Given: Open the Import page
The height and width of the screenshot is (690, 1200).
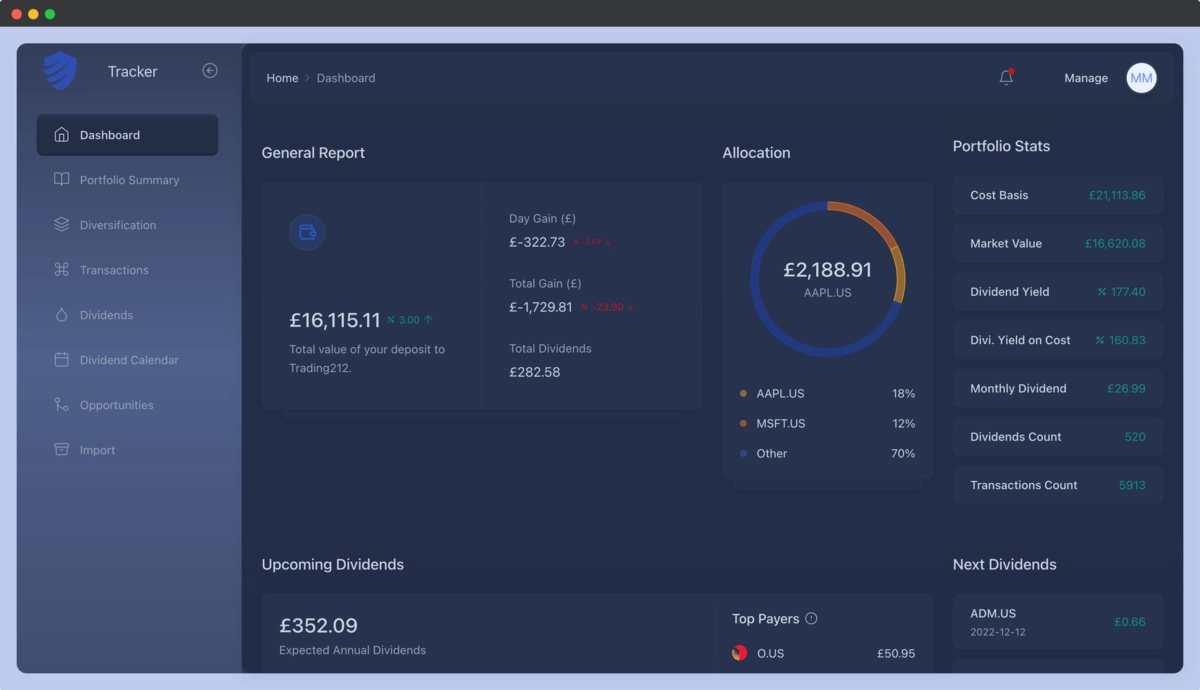Looking at the screenshot, I should pos(97,450).
